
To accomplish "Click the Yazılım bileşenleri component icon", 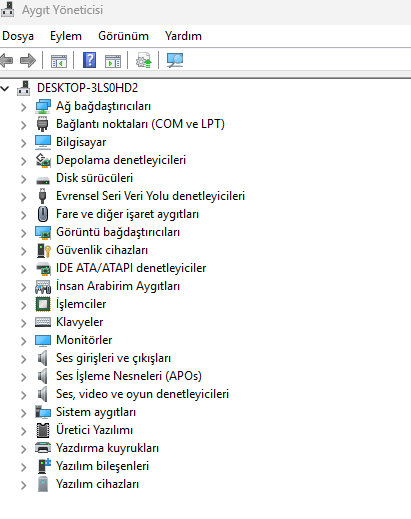I will click(44, 466).
